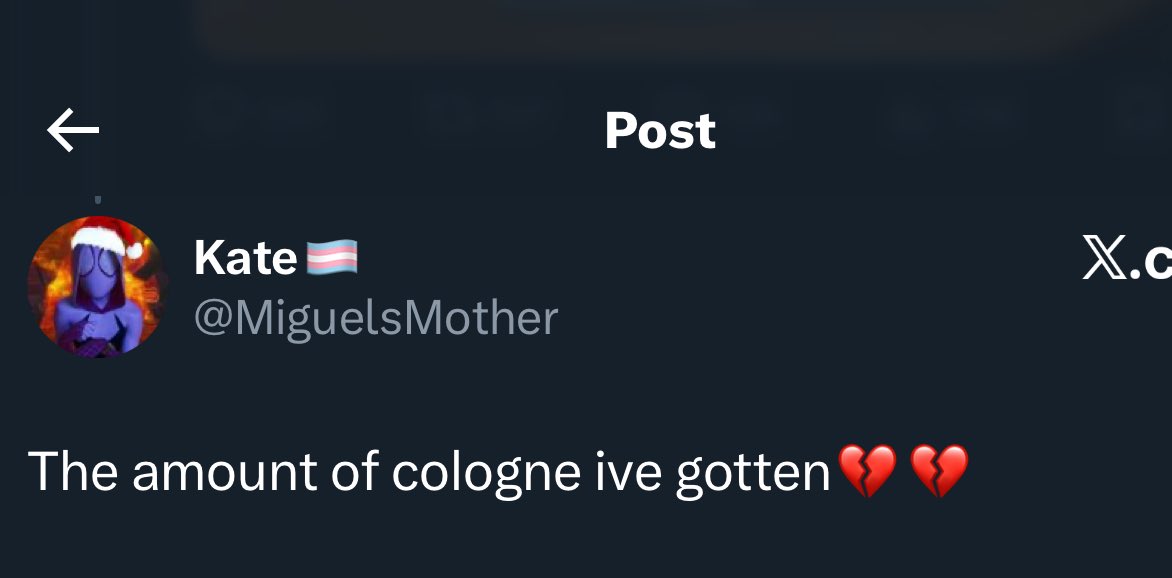
Task: Click the word "amount" in the post
Action: [224, 472]
